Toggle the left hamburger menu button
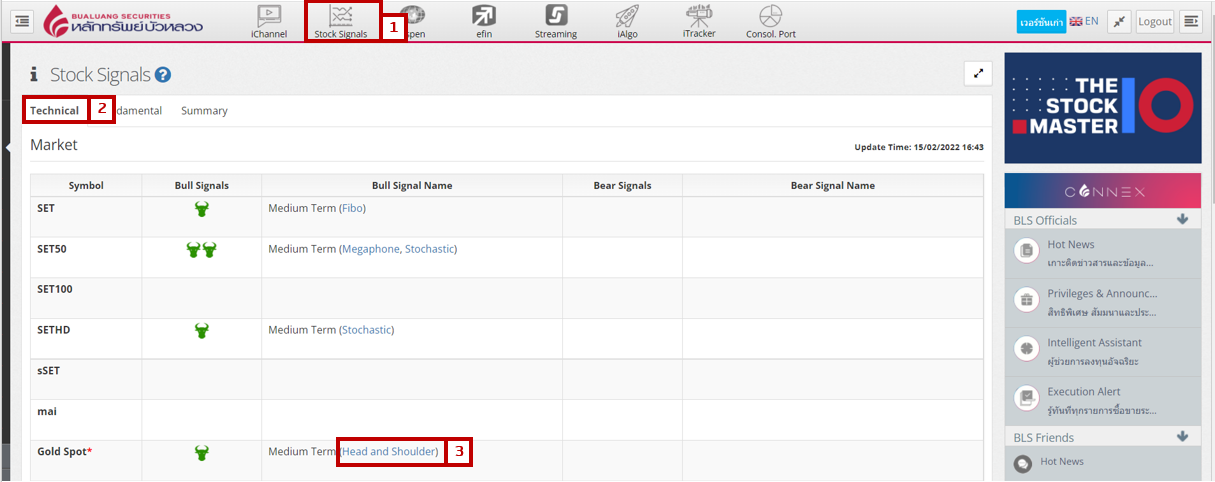 pos(22,21)
